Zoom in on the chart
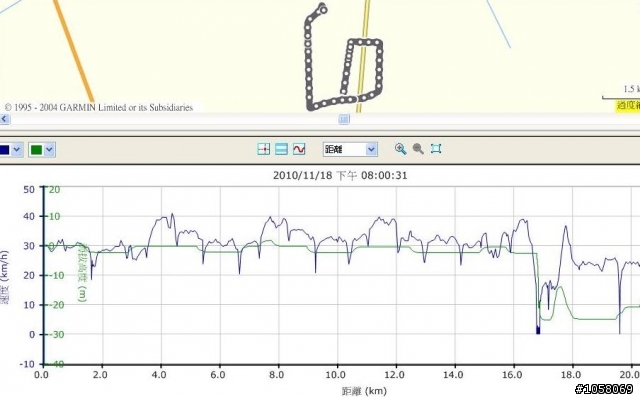The width and height of the screenshot is (640, 397). click(400, 149)
